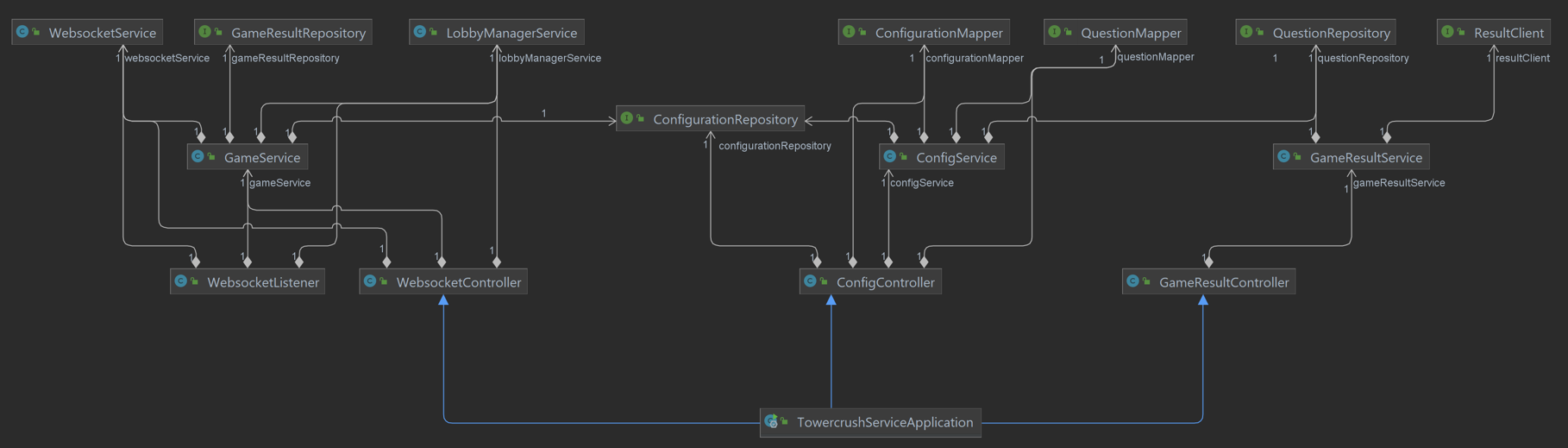The image size is (1568, 448).
Task: Select the TowercrushServiceApplication node
Action: pyautogui.click(x=870, y=422)
